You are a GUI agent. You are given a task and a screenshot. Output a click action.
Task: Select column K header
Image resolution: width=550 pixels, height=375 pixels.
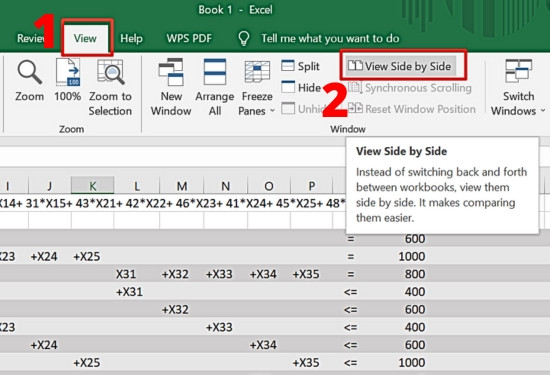click(93, 185)
